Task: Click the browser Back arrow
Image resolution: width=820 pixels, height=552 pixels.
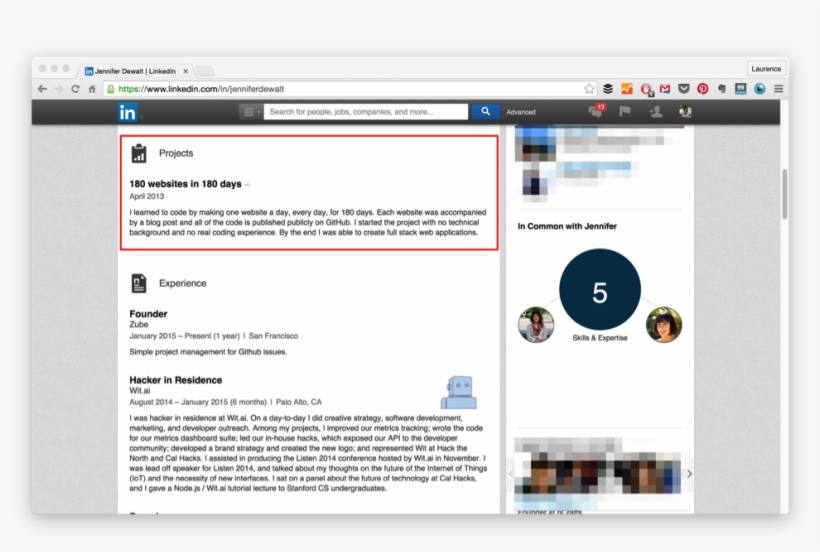Action: 42,89
